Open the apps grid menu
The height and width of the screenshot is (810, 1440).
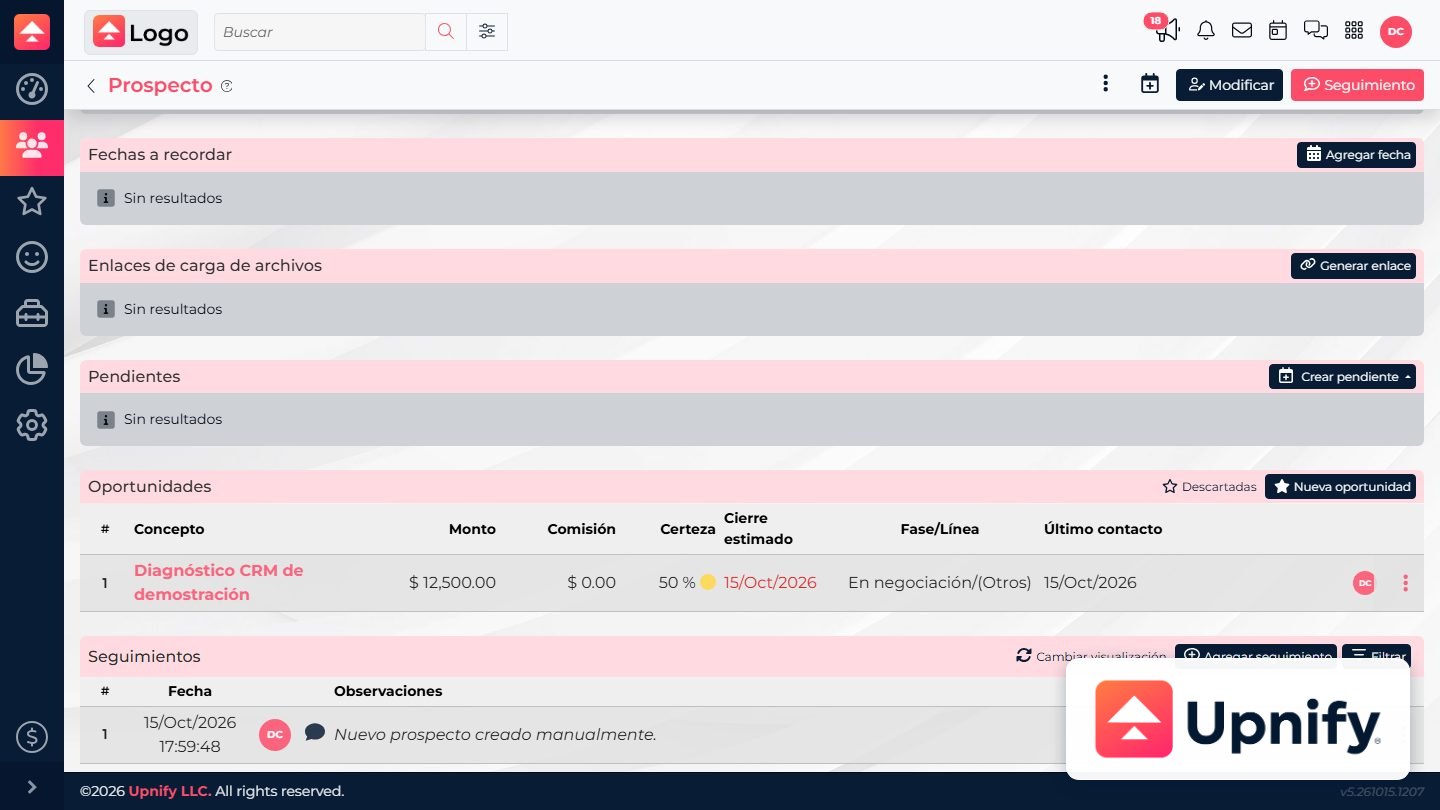click(1354, 31)
